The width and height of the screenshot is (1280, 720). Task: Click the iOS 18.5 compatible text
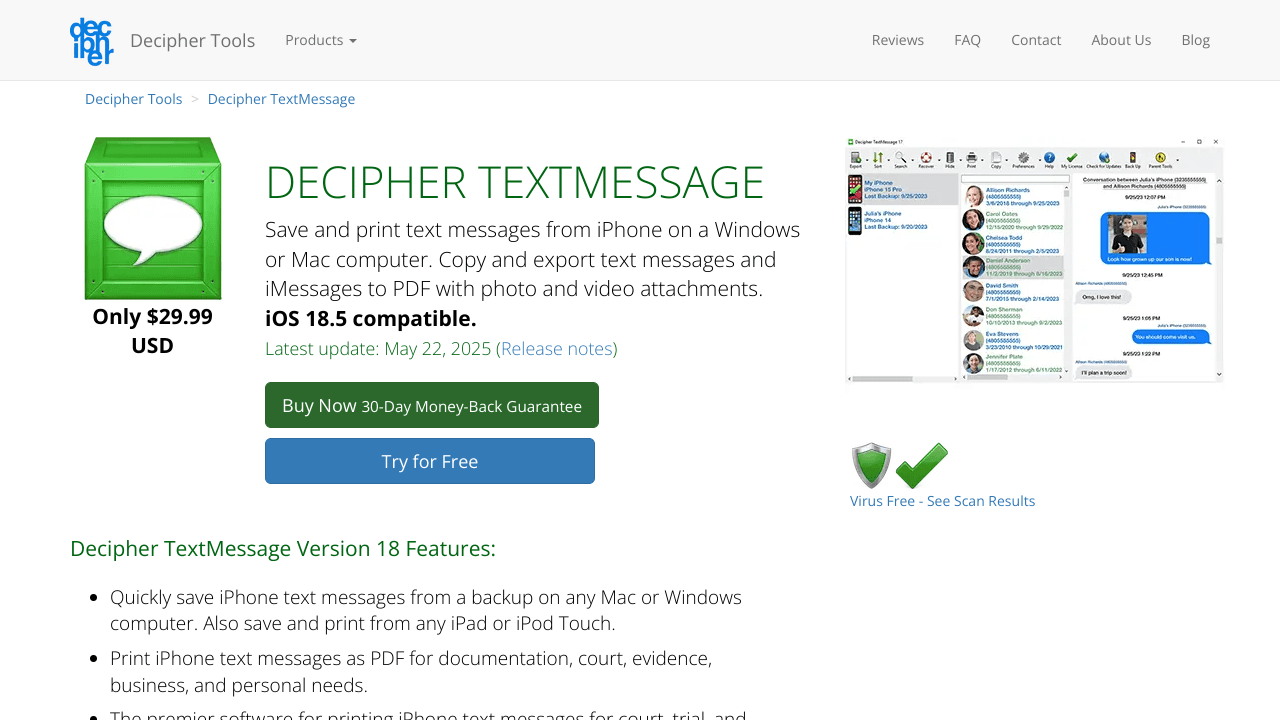pos(371,318)
